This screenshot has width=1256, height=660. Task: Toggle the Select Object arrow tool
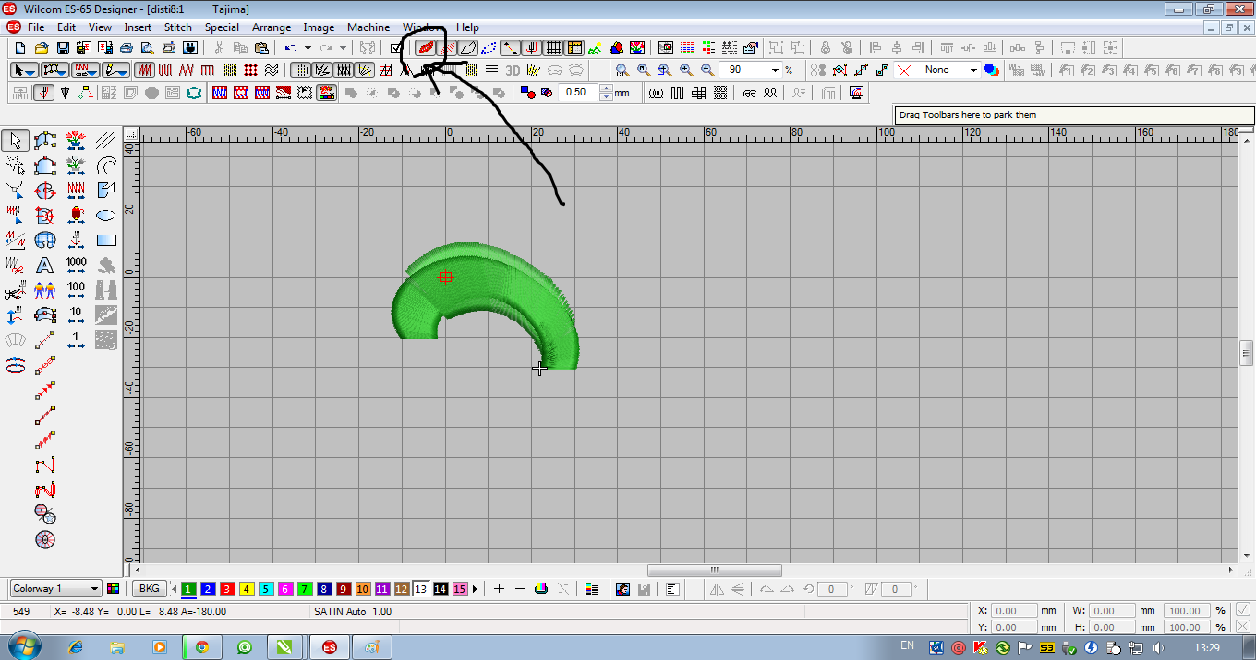(15, 140)
